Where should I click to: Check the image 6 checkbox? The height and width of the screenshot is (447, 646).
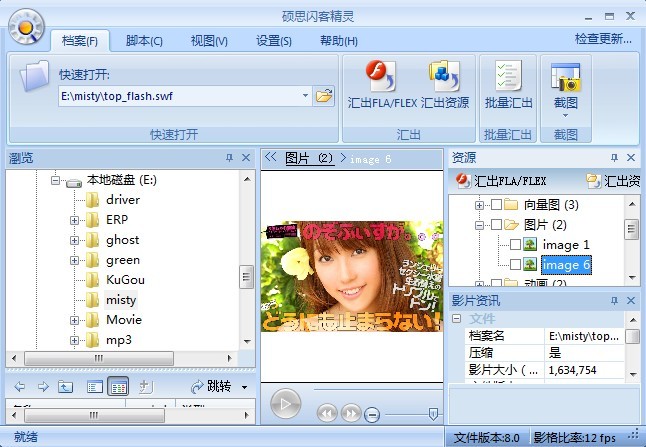pyautogui.click(x=515, y=265)
